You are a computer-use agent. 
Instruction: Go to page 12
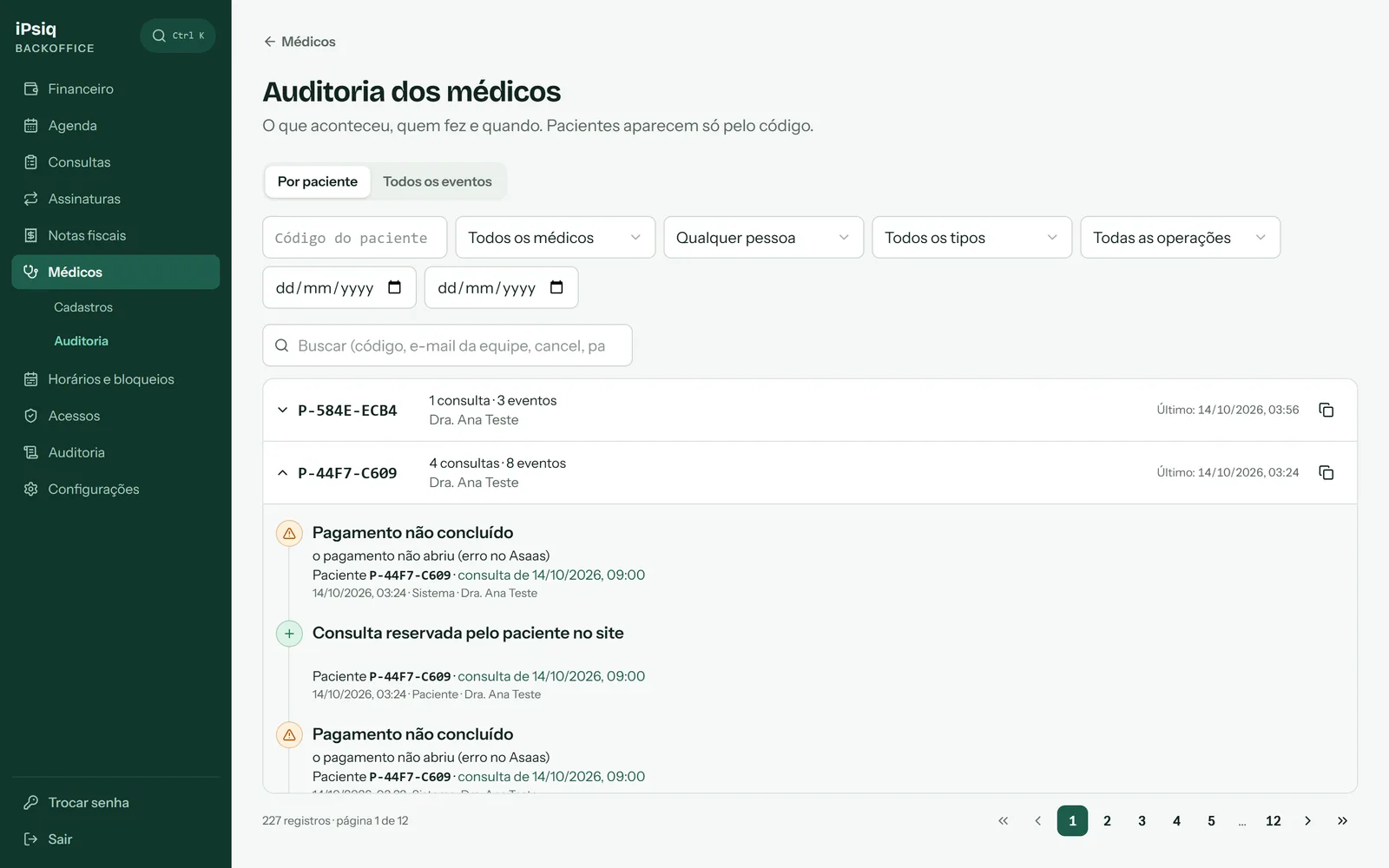(1273, 820)
